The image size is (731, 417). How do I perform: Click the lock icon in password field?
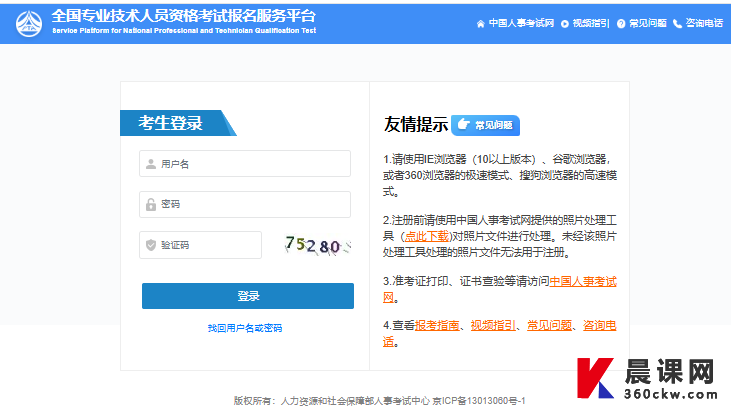coord(150,204)
